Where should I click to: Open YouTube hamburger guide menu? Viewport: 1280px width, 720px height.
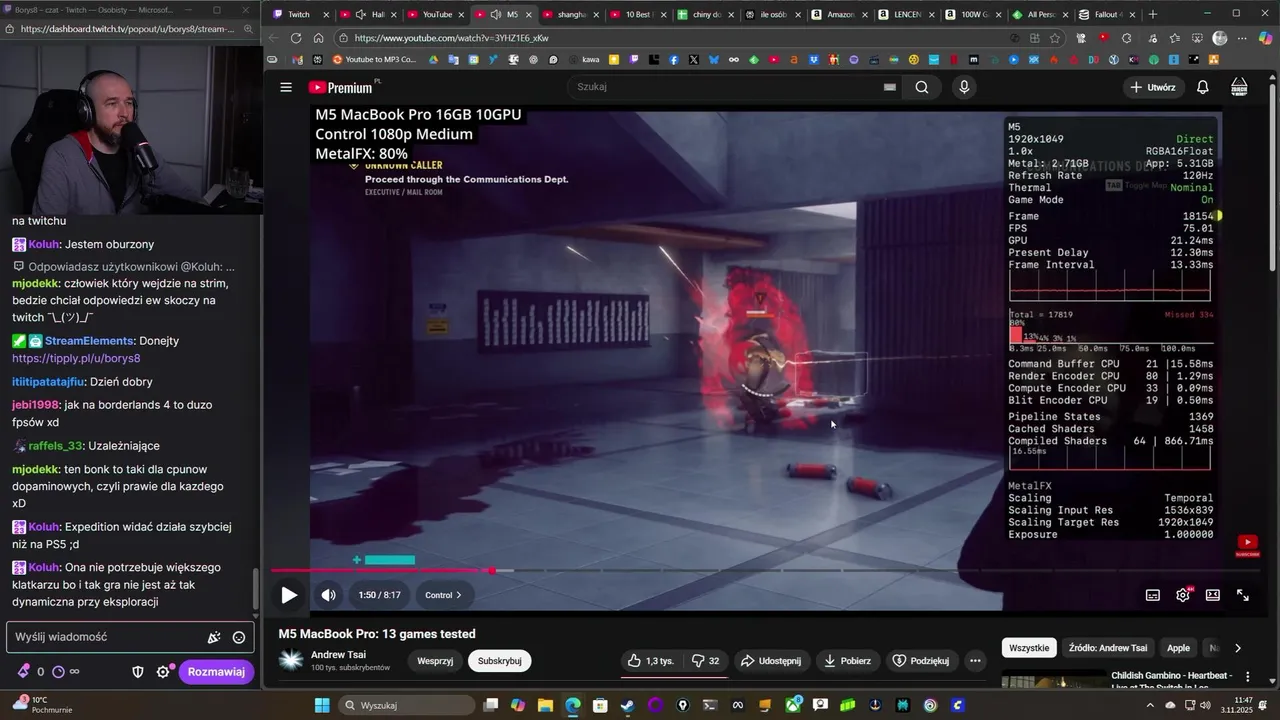pyautogui.click(x=286, y=87)
